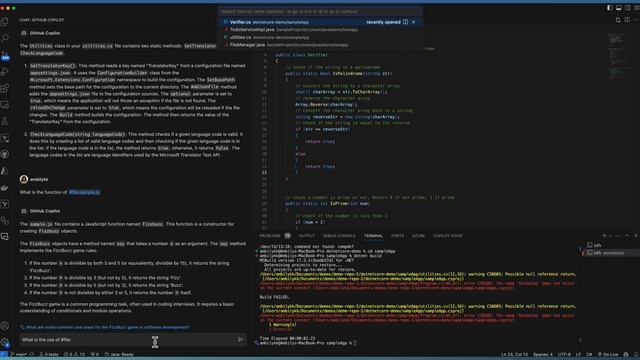Close the bottom panel
This screenshot has height=360, width=640.
(x=636, y=236)
